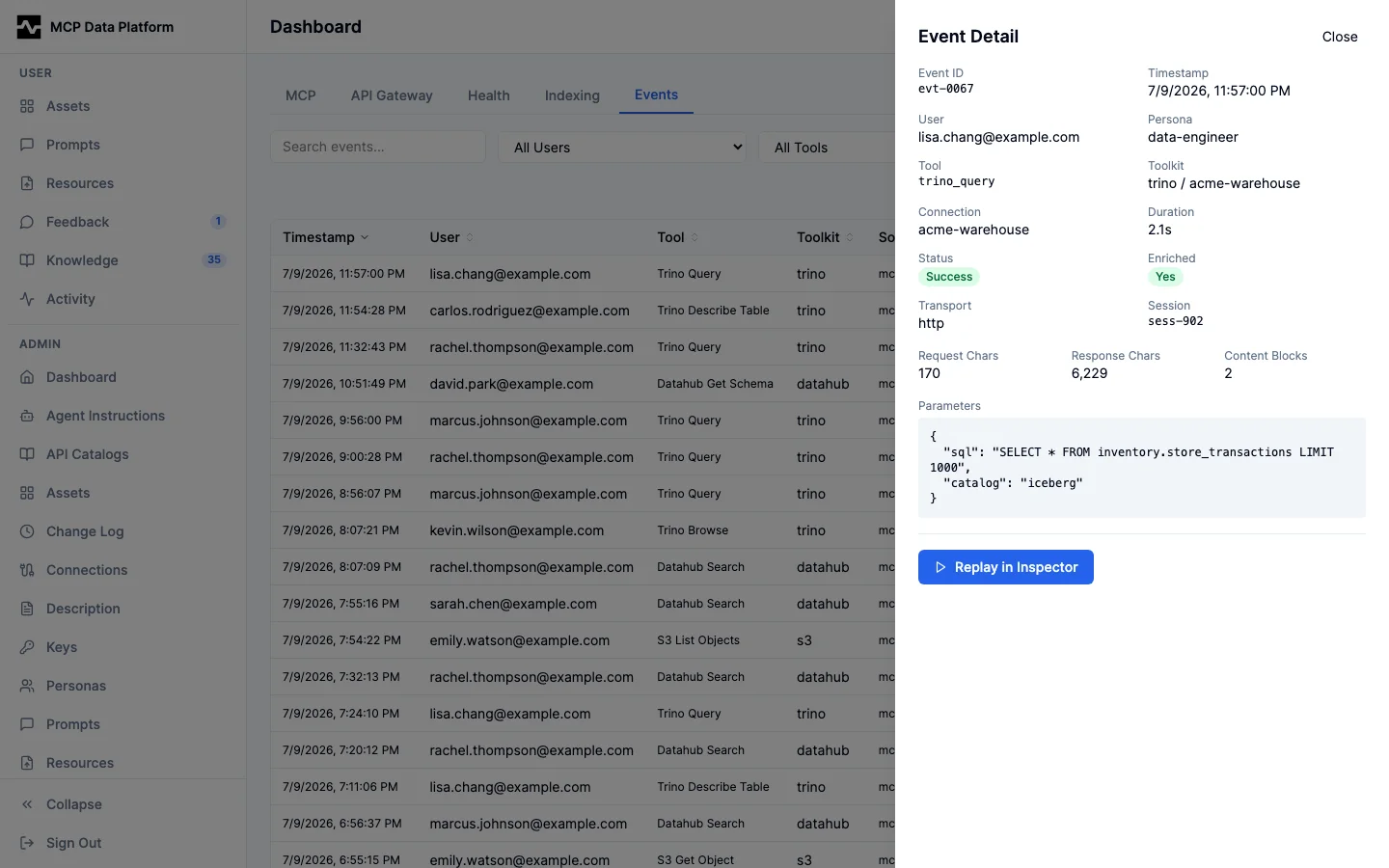Viewport: 1389px width, 868px height.
Task: Switch to the Indexing tab
Action: [x=572, y=95]
